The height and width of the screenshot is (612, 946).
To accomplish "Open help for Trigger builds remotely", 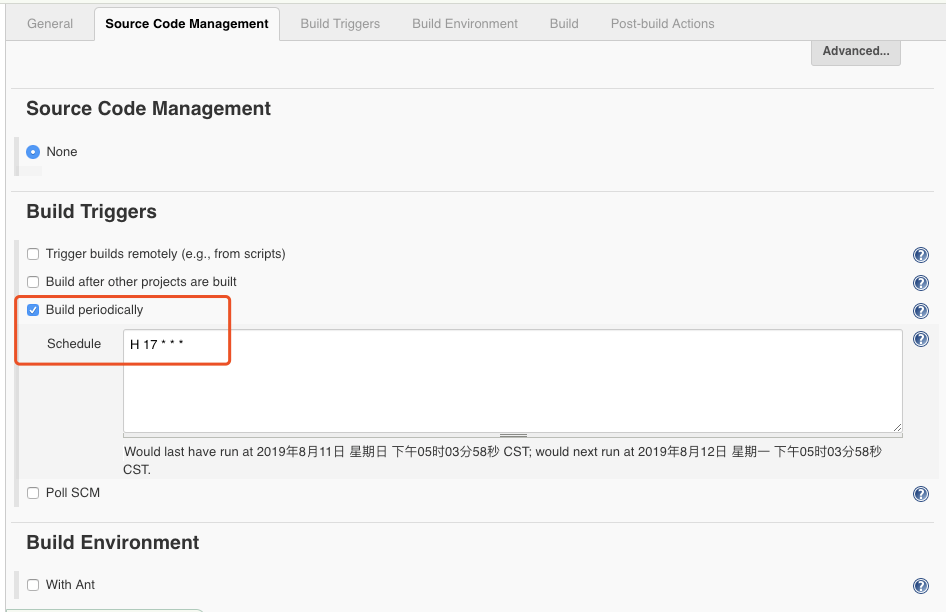I will coord(921,255).
